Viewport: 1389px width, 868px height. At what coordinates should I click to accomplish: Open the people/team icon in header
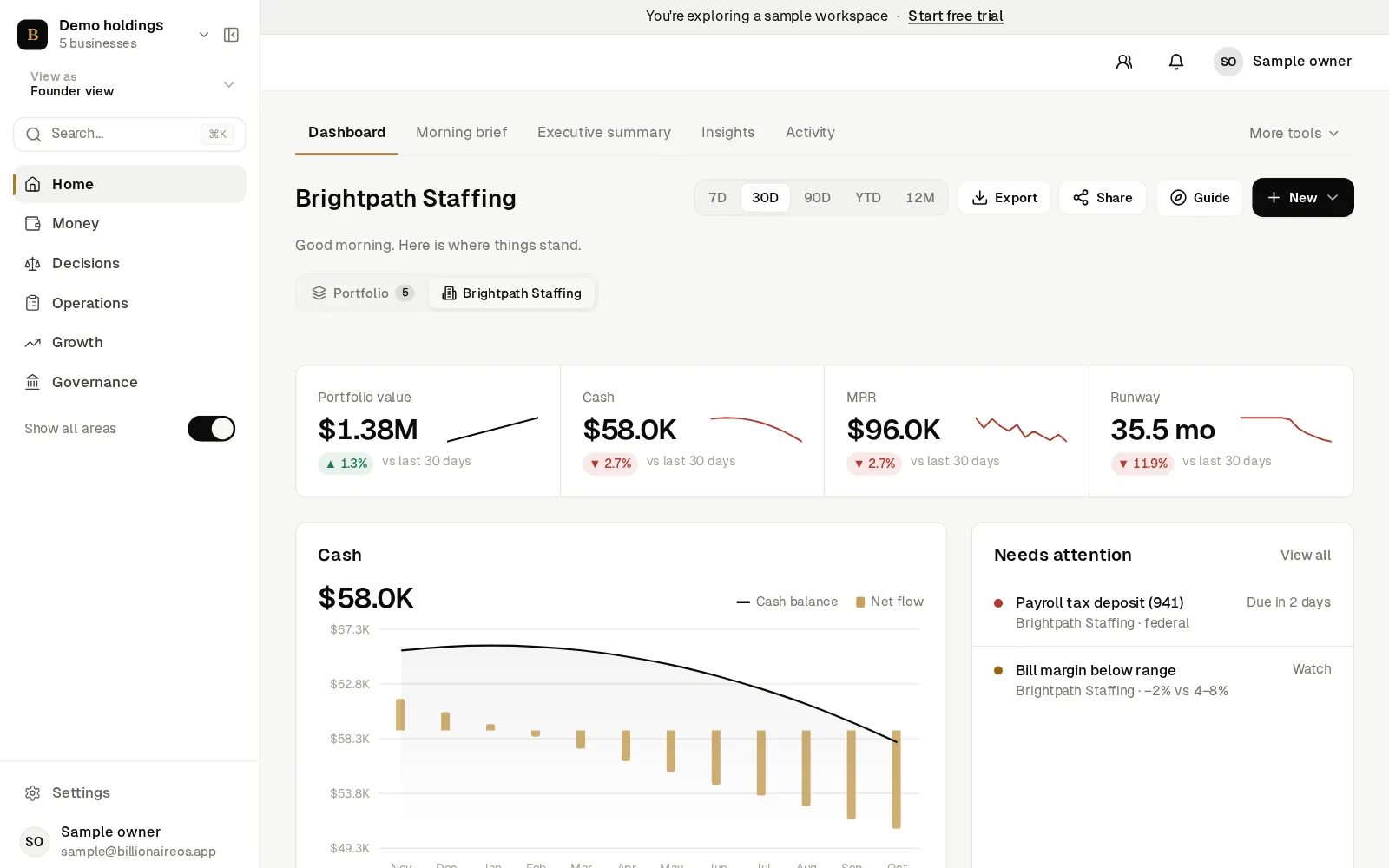point(1124,62)
